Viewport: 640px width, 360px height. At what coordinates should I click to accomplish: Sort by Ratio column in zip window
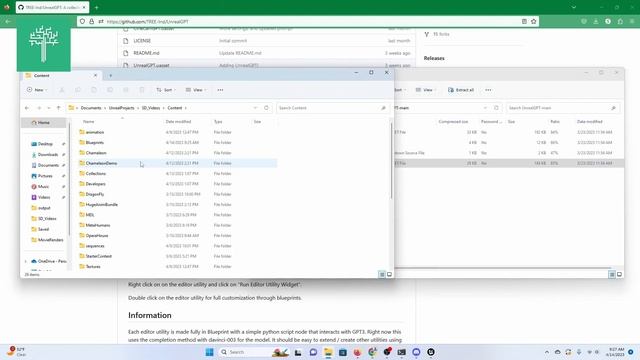click(x=555, y=122)
